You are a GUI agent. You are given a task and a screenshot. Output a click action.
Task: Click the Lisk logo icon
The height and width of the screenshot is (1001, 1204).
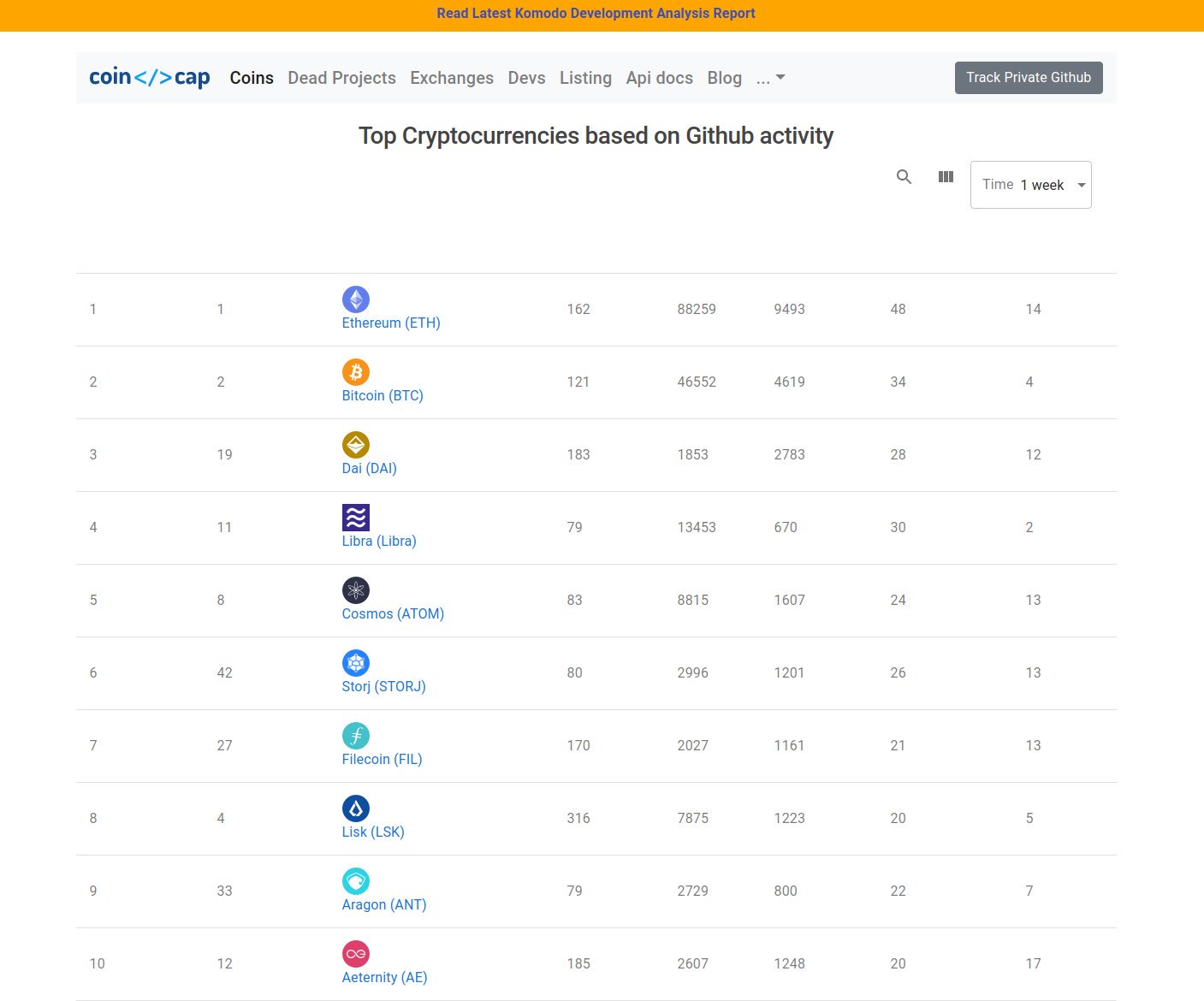[356, 808]
